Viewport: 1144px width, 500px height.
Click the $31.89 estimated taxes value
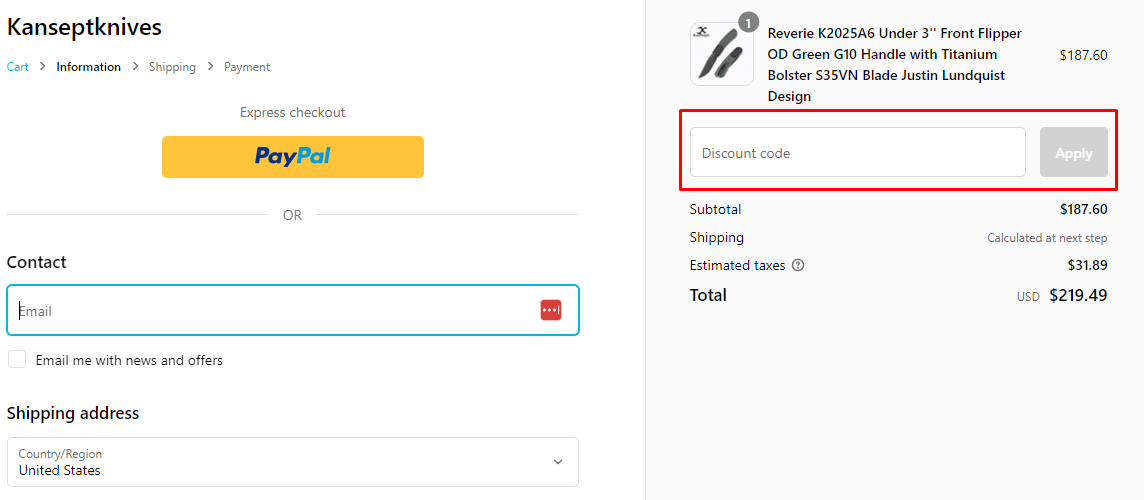click(1087, 266)
